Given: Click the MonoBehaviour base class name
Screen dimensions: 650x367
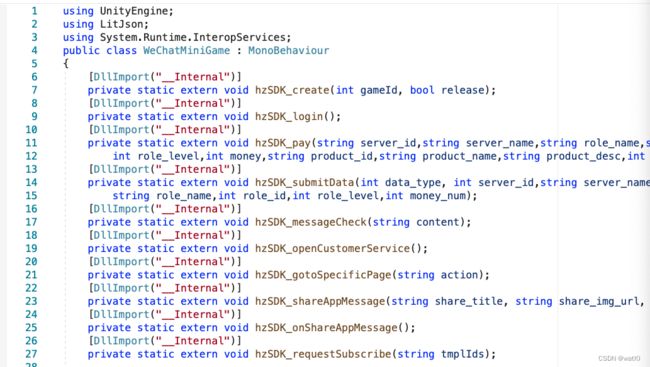Looking at the screenshot, I should point(289,51).
